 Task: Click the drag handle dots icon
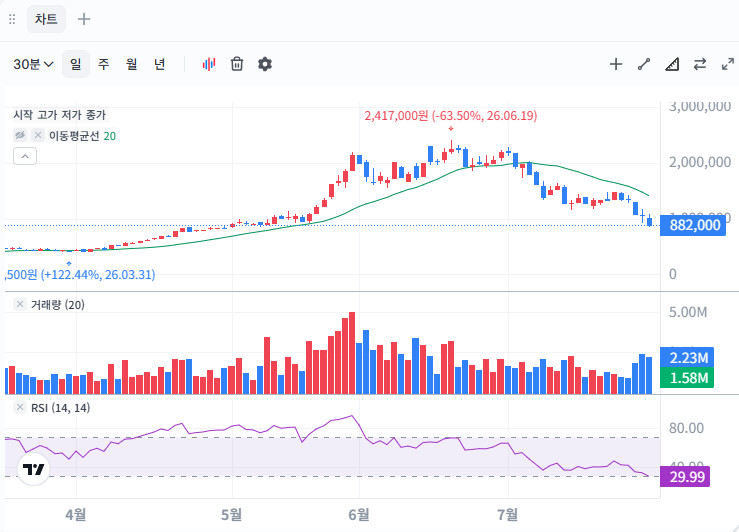tap(12, 19)
